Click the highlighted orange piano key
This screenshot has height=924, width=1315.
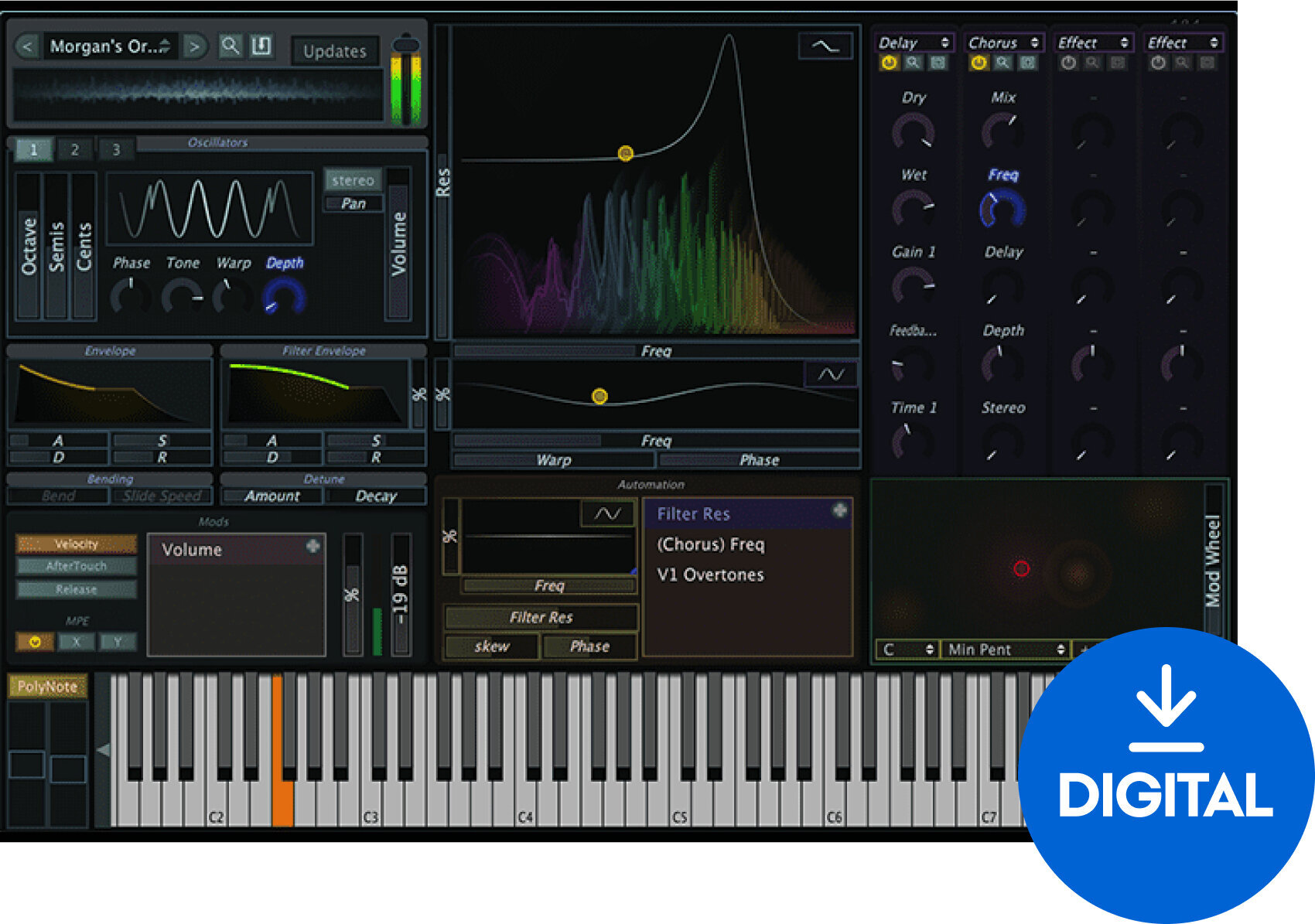click(283, 750)
